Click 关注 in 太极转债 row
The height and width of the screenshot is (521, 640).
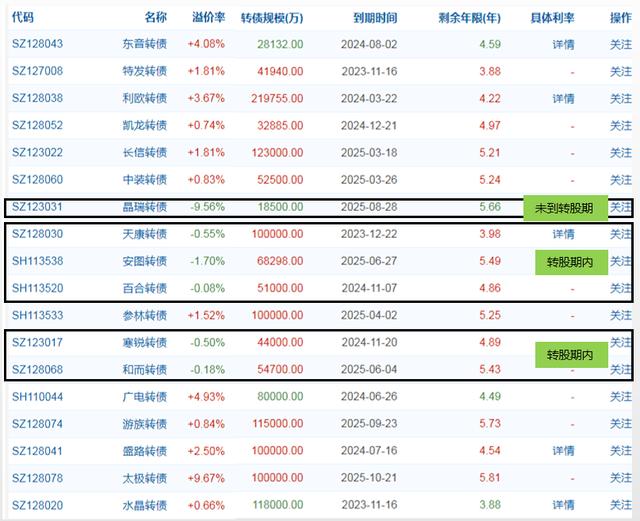click(x=621, y=478)
